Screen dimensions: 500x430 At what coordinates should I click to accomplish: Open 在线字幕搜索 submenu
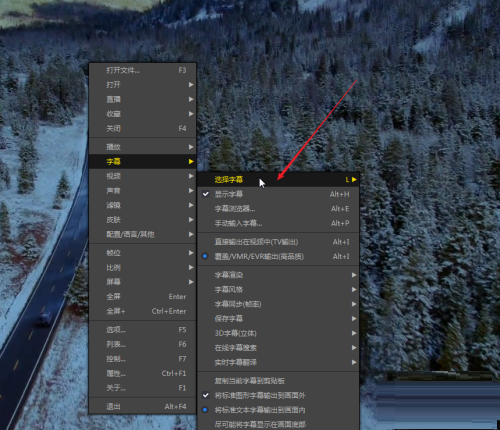279,348
